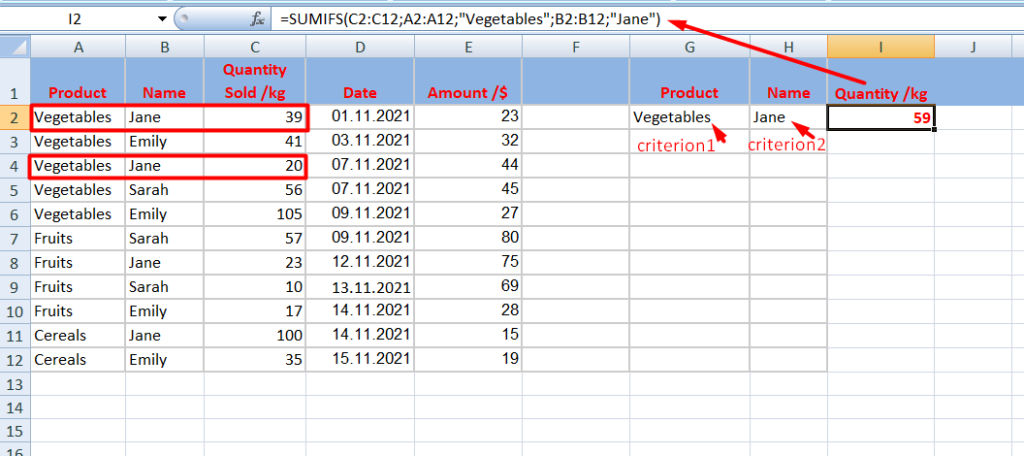Open the Name Box dropdown arrow
This screenshot has width=1024, height=456.
click(x=162, y=20)
